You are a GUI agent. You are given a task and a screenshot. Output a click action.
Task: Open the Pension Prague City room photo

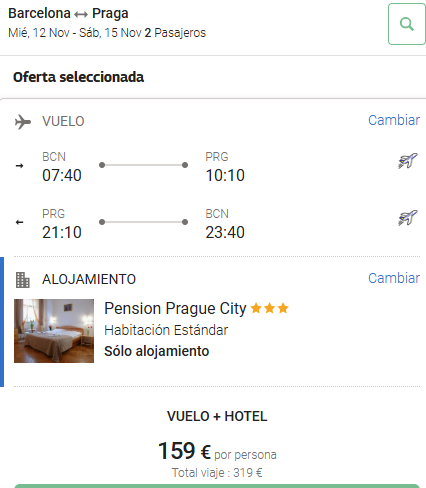54,331
